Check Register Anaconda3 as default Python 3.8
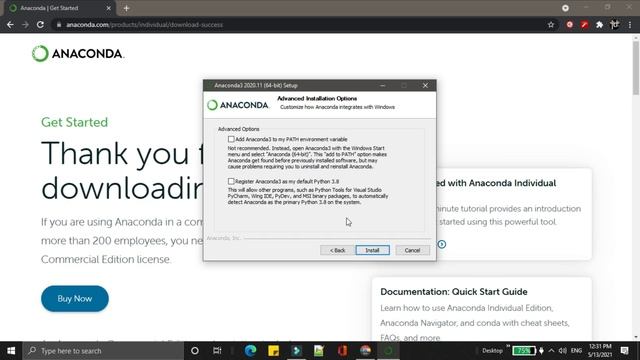The width and height of the screenshot is (640, 360). coord(231,181)
